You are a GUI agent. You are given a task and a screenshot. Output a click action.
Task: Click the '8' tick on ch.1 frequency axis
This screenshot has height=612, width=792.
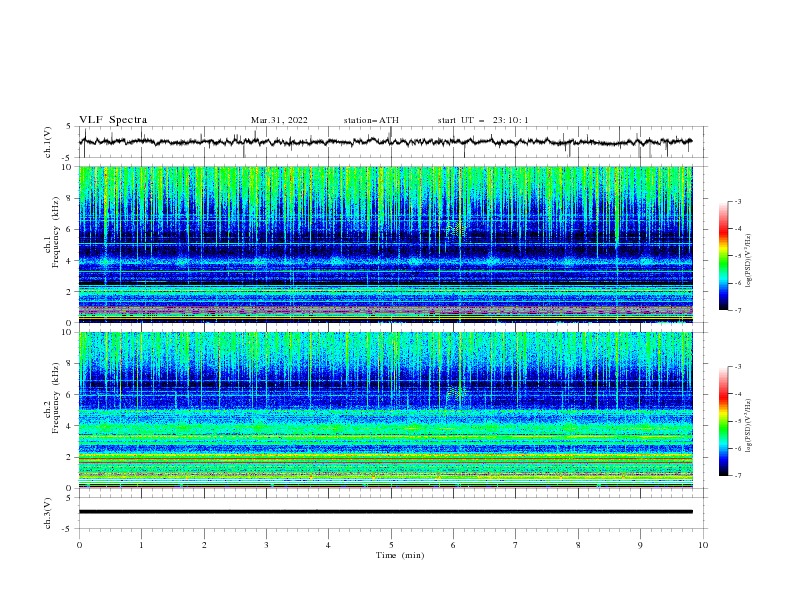(69, 198)
